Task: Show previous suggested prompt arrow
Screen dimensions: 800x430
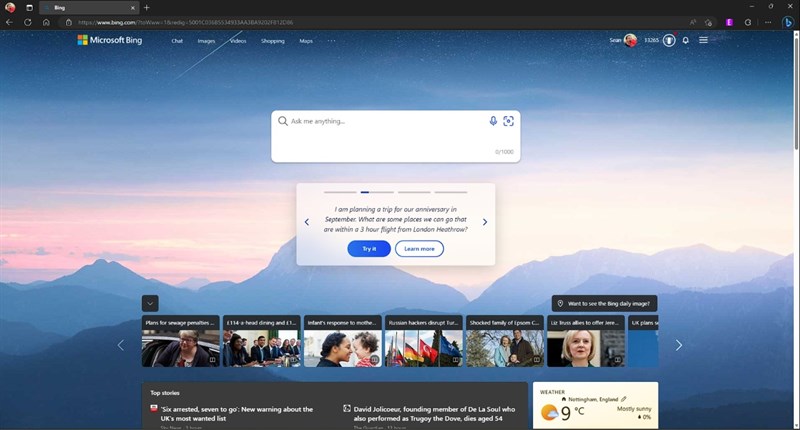Action: click(307, 222)
